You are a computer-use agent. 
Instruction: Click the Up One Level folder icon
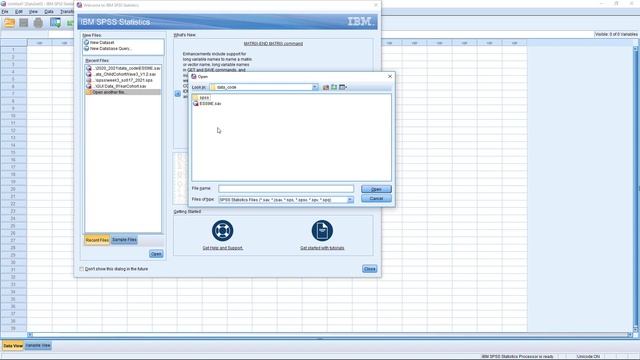[326, 87]
